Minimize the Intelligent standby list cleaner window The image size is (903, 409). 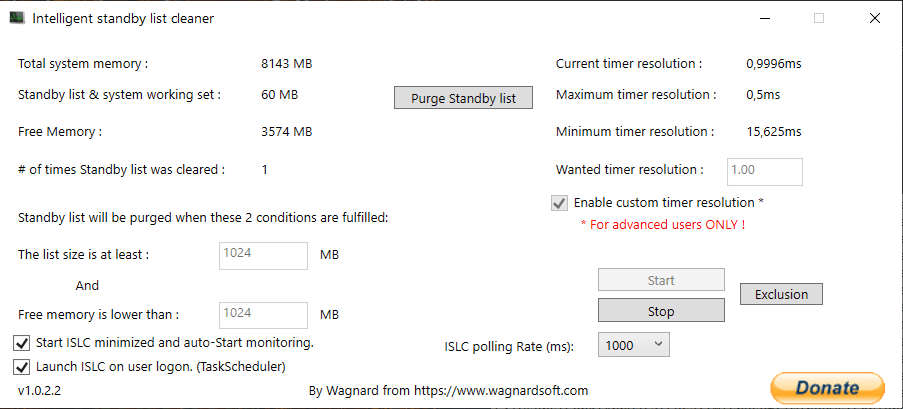pyautogui.click(x=764, y=18)
